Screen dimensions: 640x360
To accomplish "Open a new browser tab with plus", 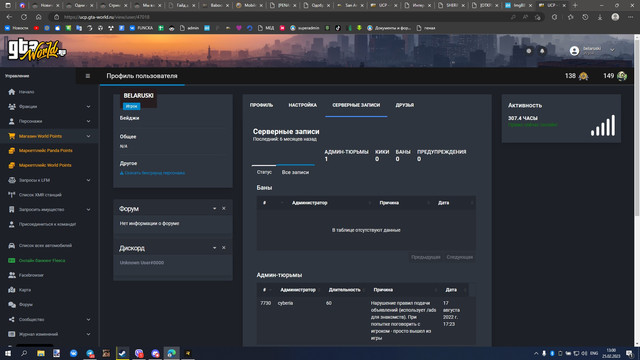I will click(x=575, y=5).
